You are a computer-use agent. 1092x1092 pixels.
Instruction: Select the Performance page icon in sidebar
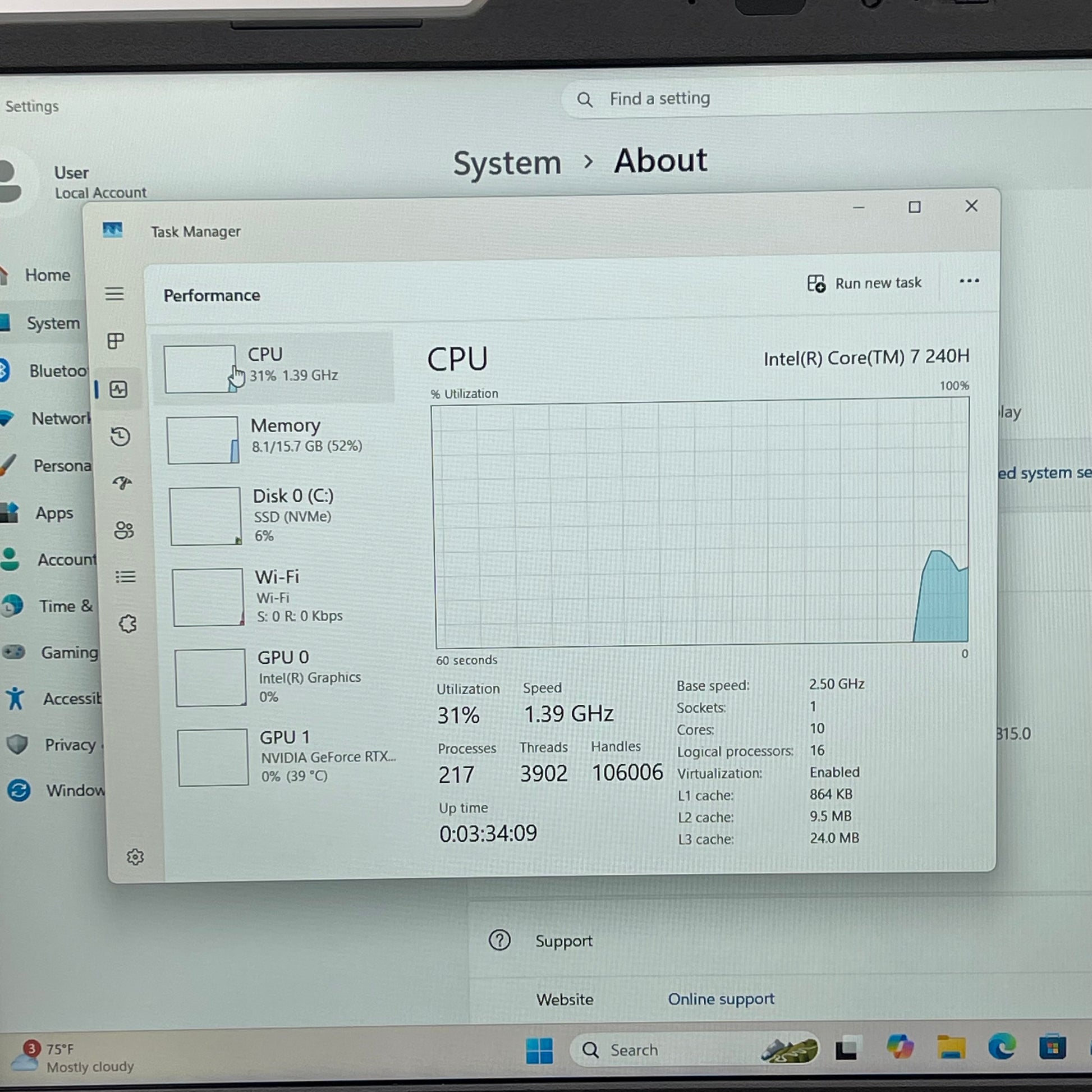(118, 389)
